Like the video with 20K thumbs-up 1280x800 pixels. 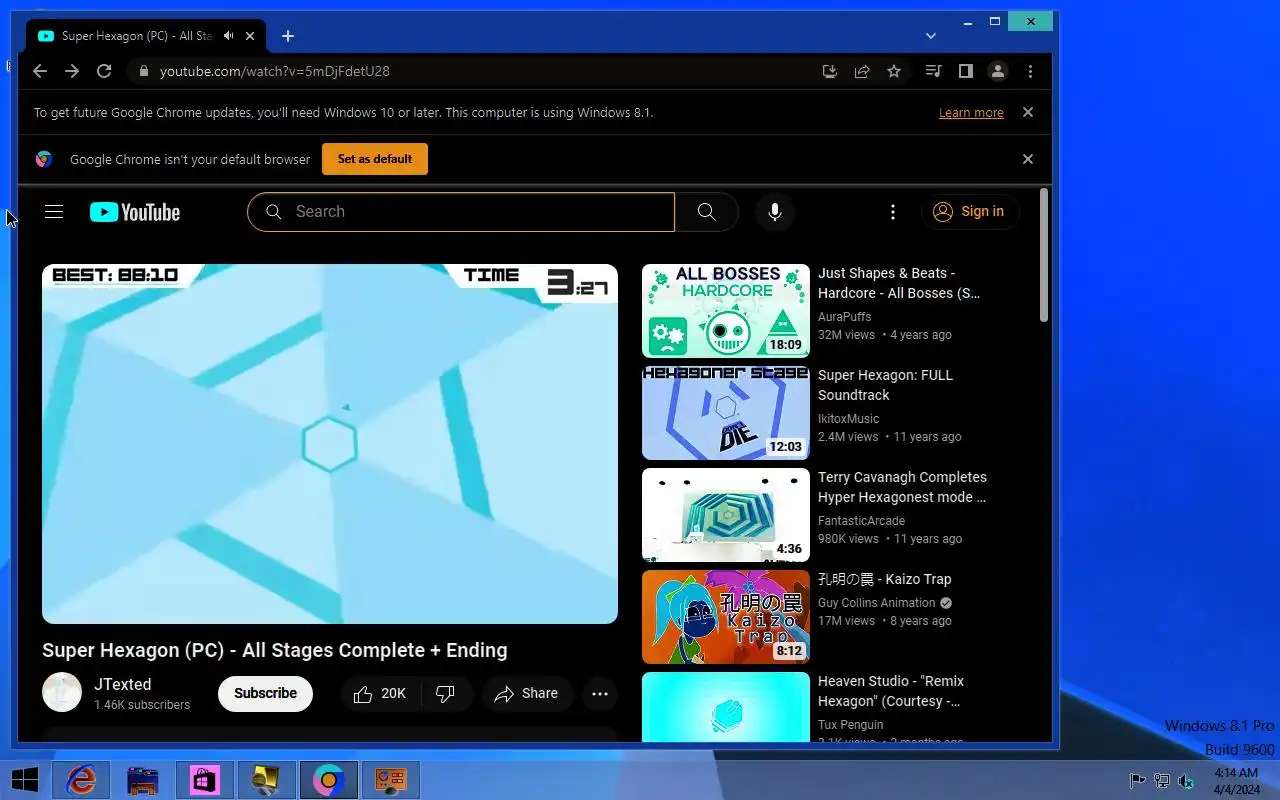pyautogui.click(x=381, y=694)
